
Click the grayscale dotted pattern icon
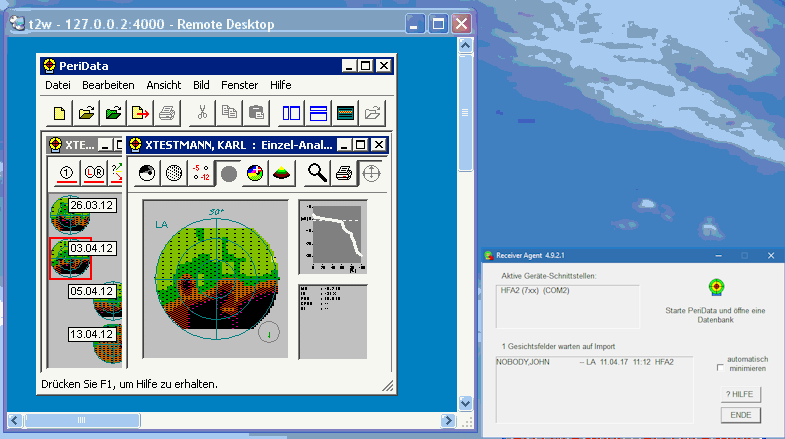click(174, 173)
